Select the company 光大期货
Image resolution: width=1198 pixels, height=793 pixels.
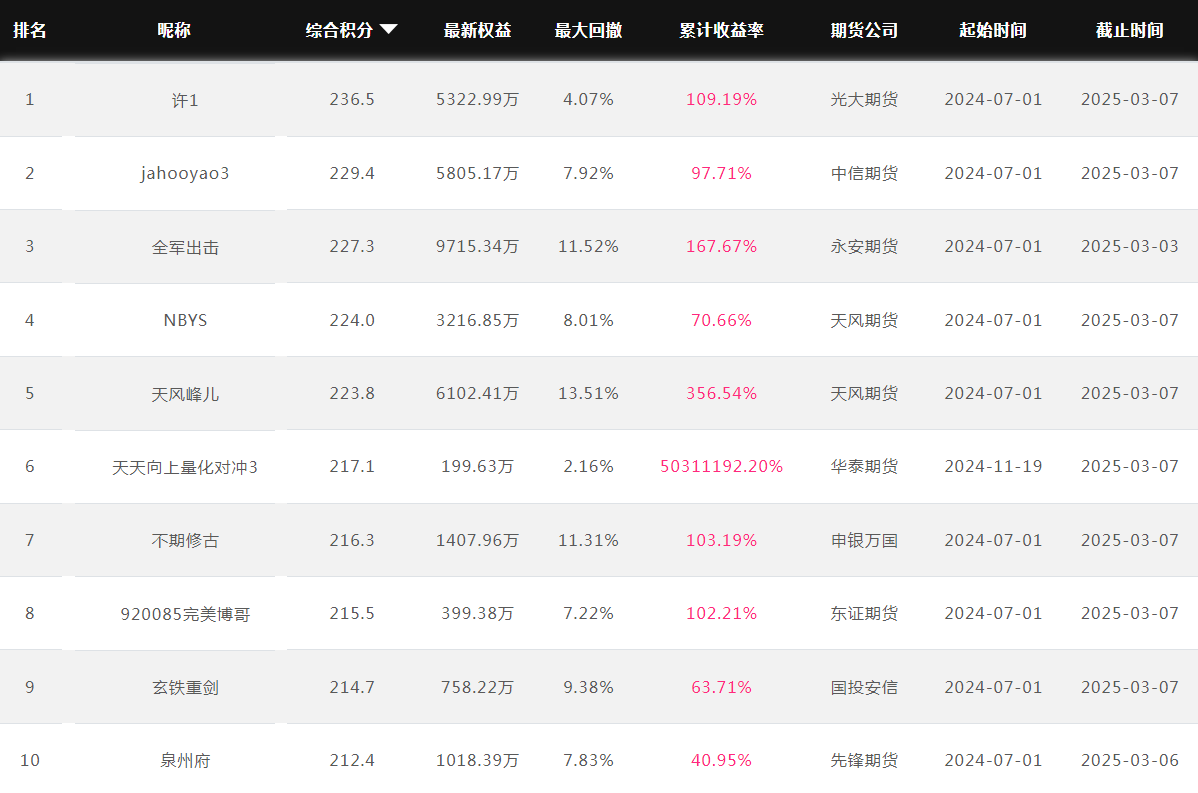tap(864, 99)
